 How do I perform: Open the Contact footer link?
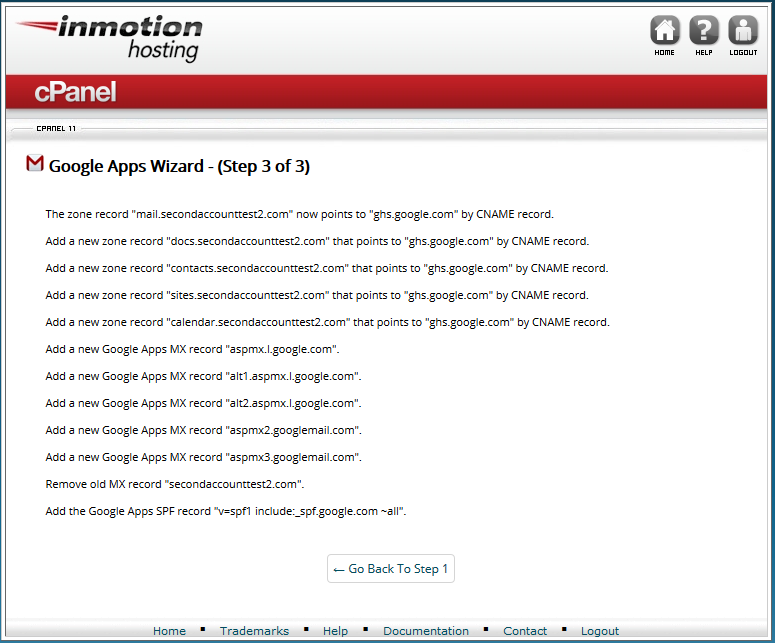[525, 631]
